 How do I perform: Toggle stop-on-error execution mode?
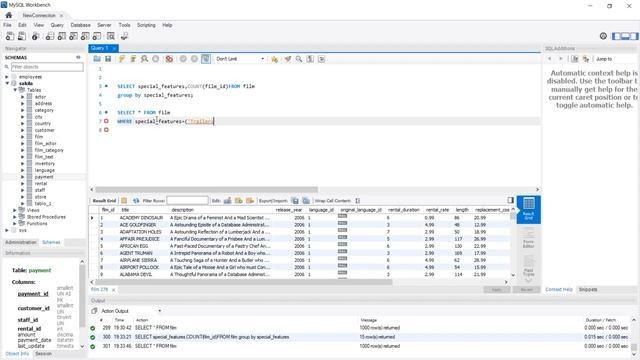click(x=169, y=59)
